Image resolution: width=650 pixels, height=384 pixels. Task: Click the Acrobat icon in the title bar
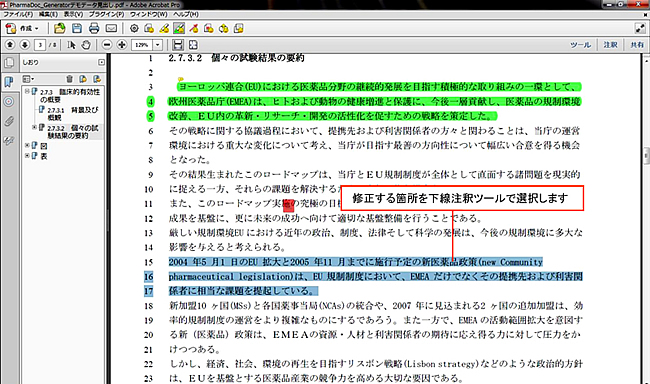4,5
